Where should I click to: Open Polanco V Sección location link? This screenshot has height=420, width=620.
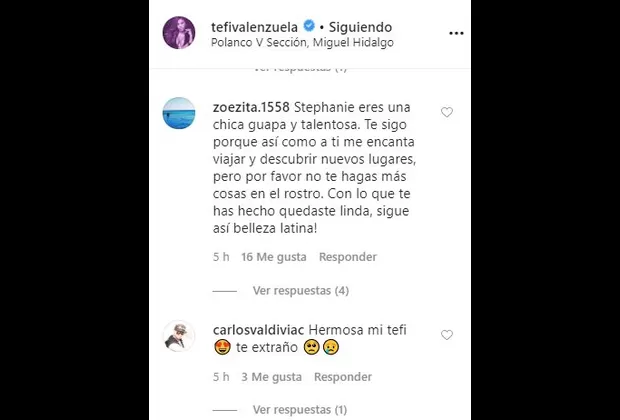click(302, 42)
